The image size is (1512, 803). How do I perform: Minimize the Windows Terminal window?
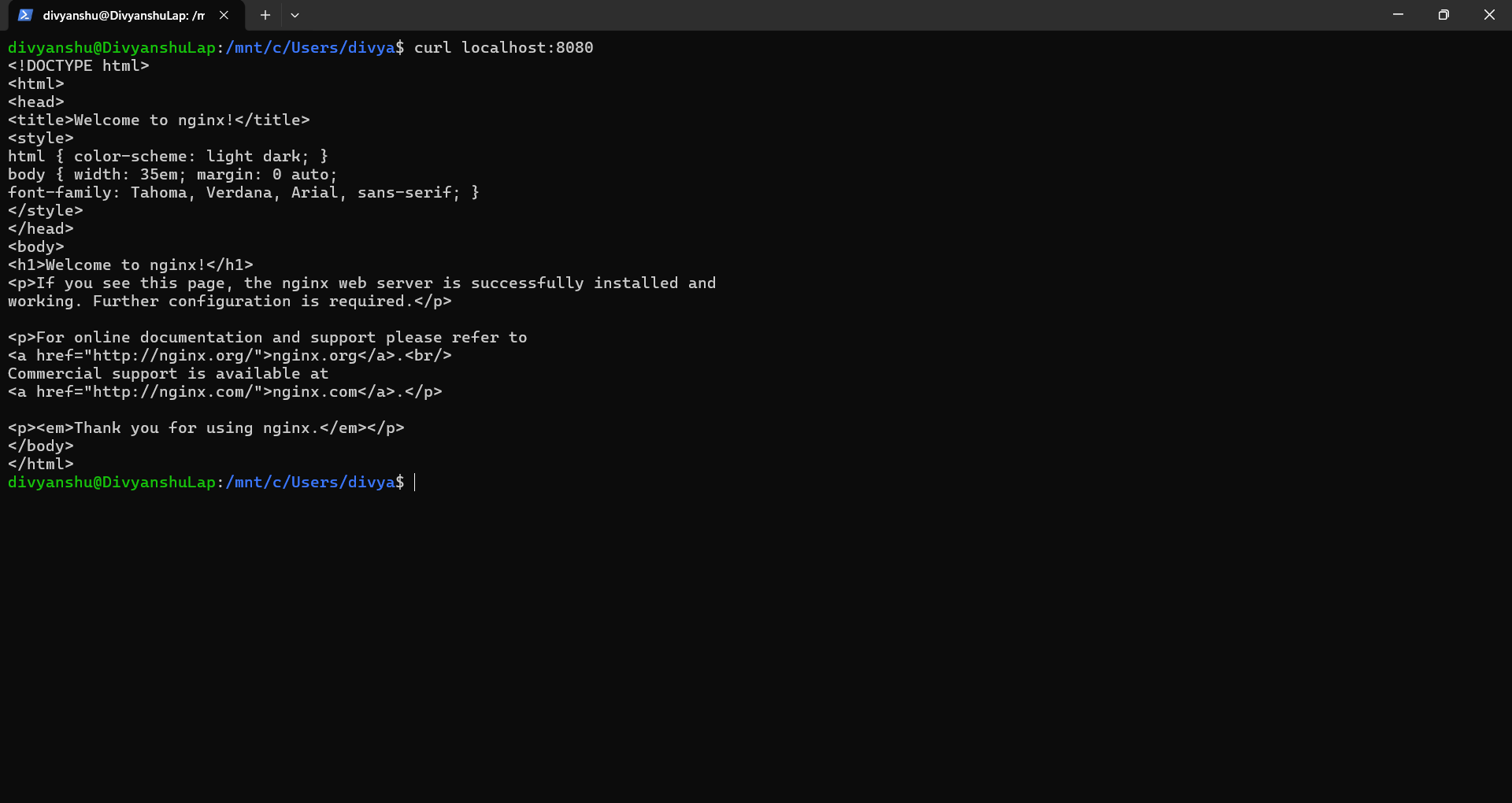[1398, 14]
